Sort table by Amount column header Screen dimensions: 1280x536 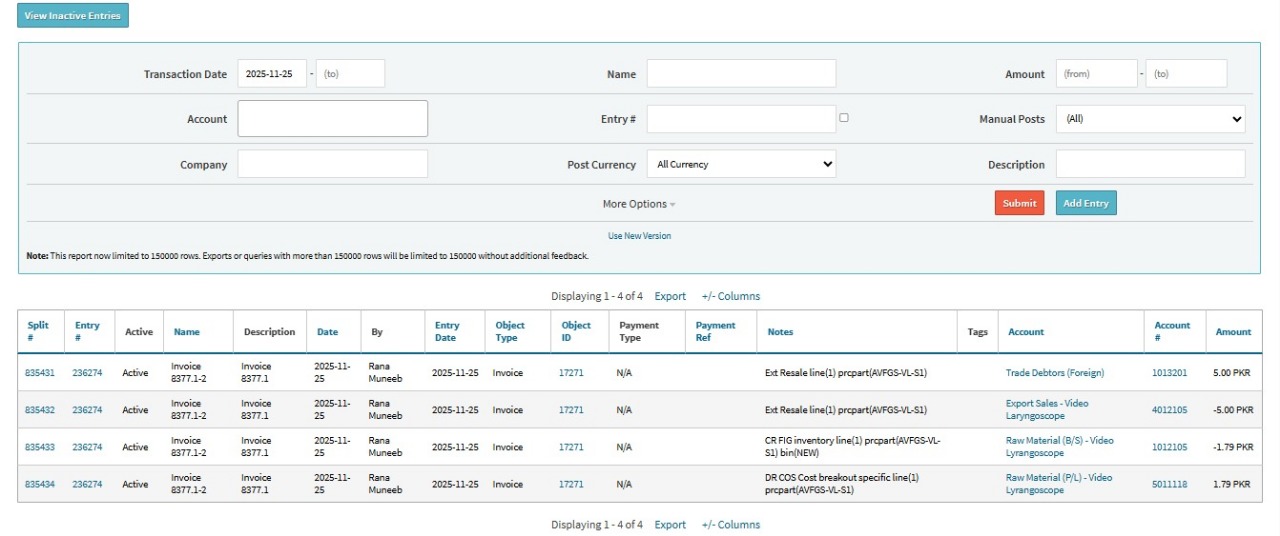coord(1233,332)
